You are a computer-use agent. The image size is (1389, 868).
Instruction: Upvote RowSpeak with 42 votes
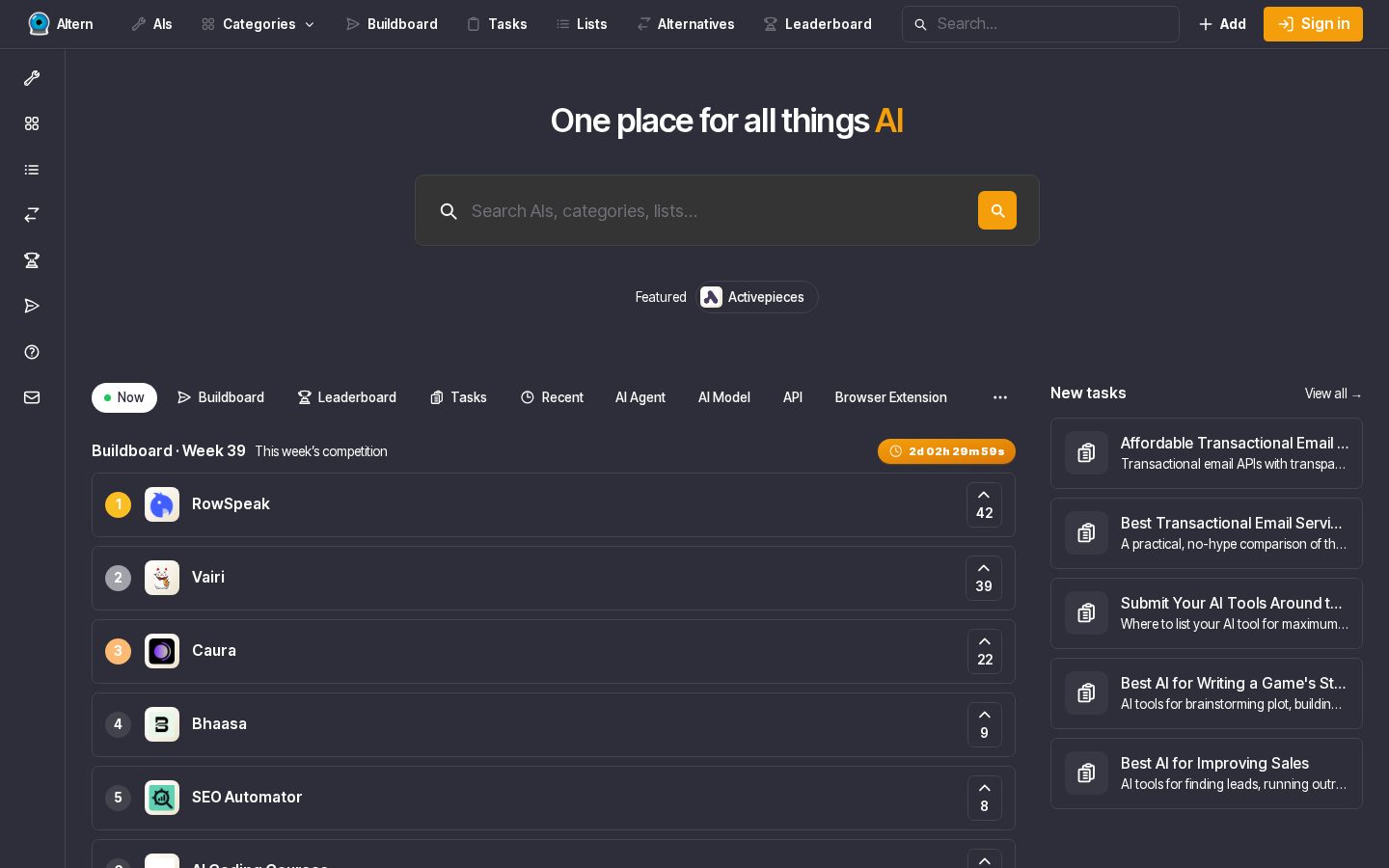point(984,504)
